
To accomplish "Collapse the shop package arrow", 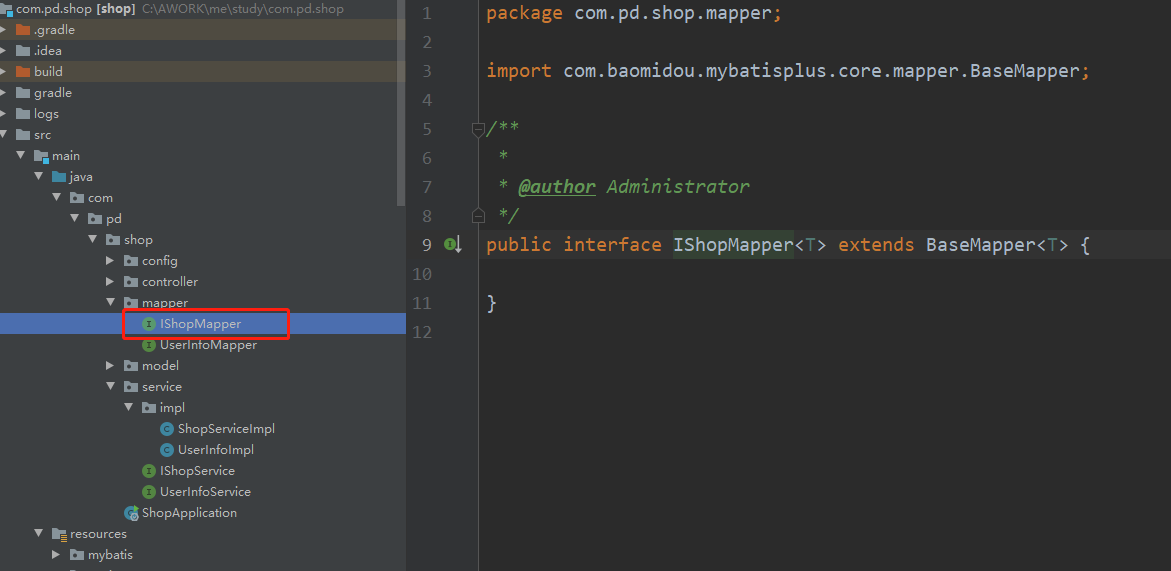I will pos(92,239).
